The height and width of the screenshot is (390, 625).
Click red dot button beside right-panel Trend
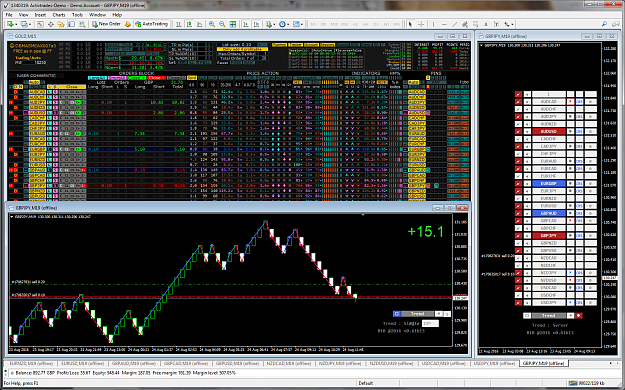pos(578,315)
